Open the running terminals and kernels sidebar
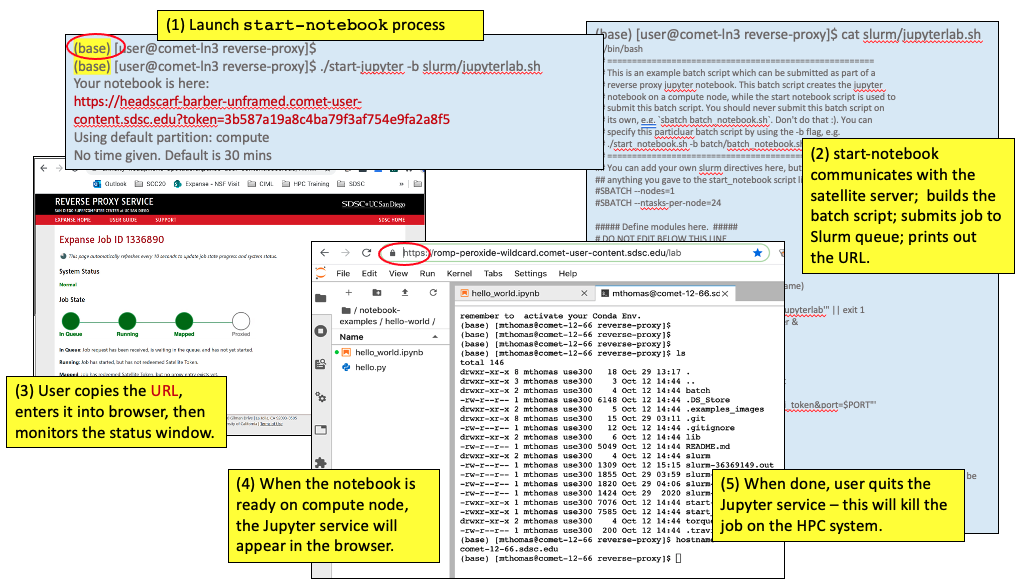The width and height of the screenshot is (1021, 585). (321, 331)
